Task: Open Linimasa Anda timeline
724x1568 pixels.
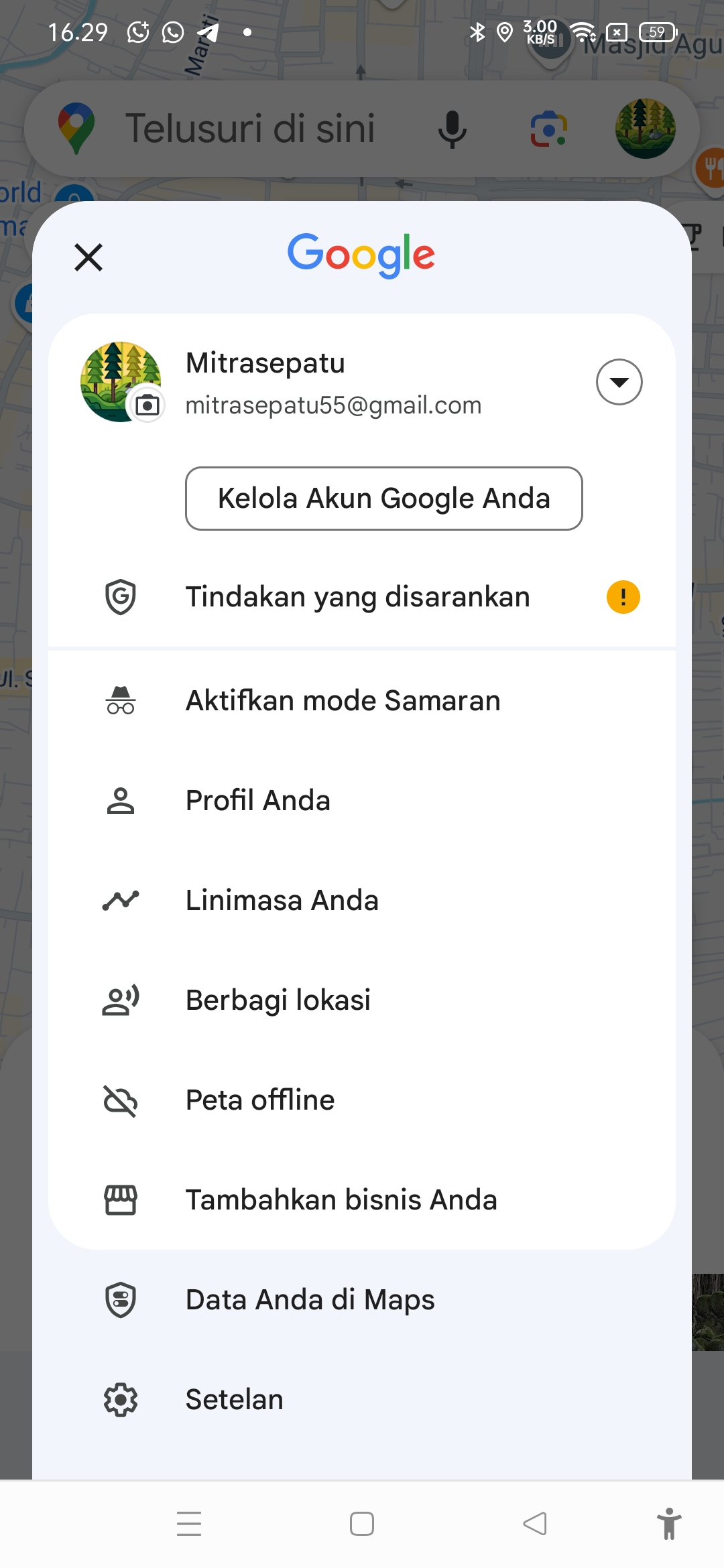Action: [x=362, y=901]
